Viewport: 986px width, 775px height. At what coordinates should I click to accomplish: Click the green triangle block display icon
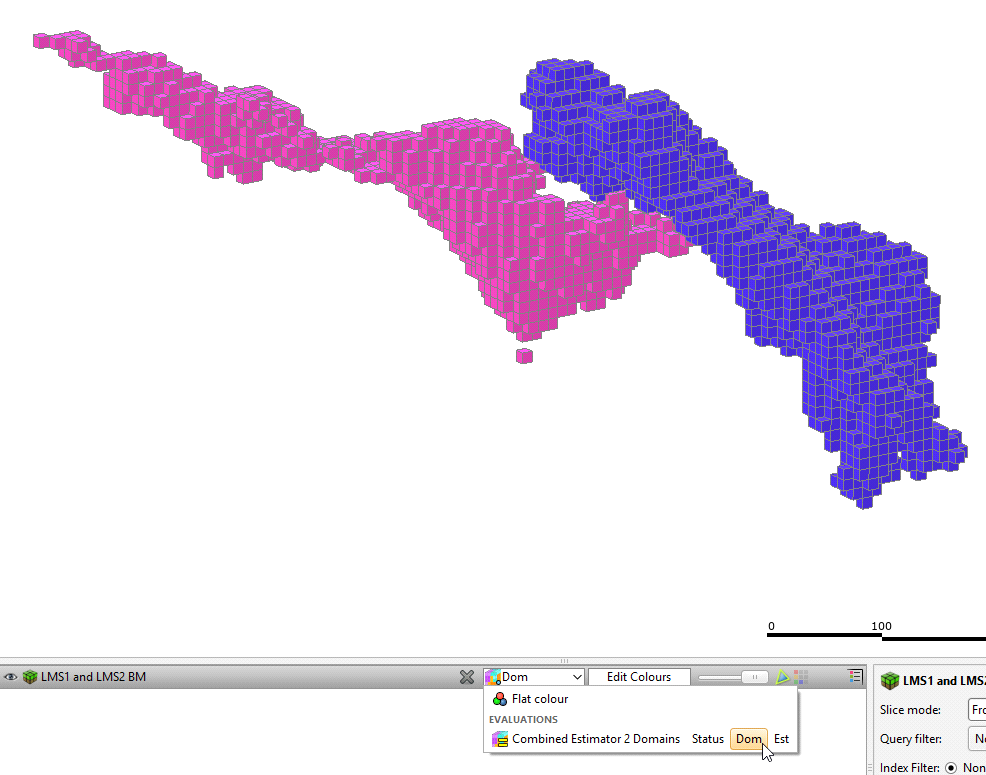point(782,677)
